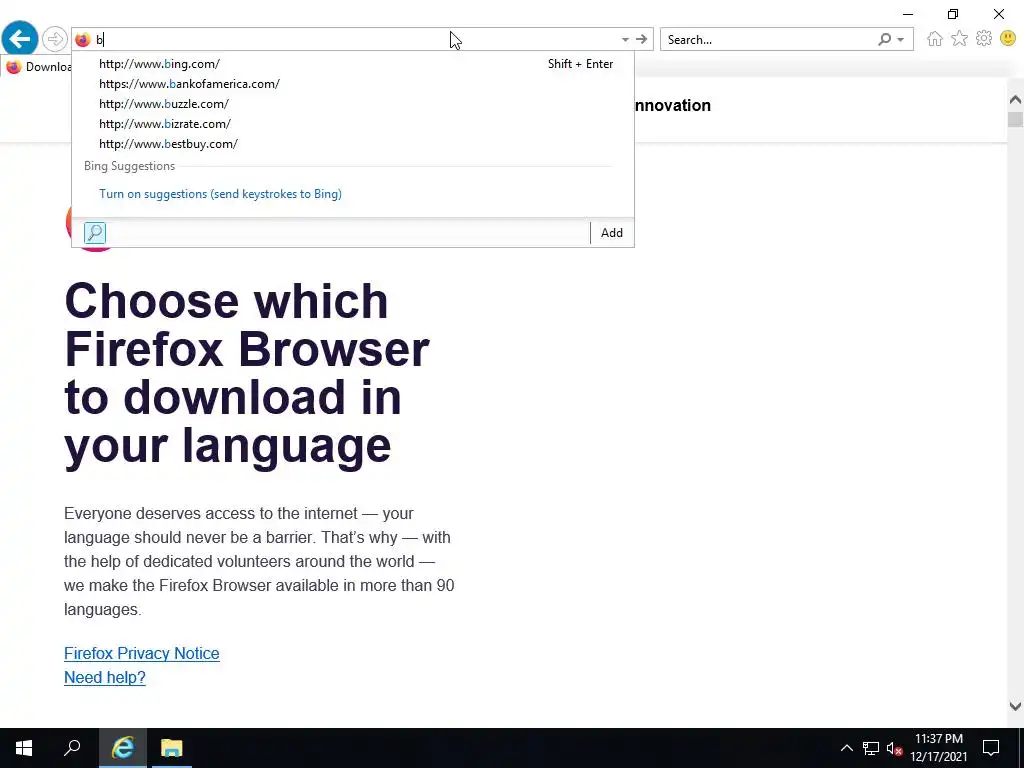Screen dimensions: 1024x768
Task: Open the Home page icon
Action: click(x=935, y=39)
